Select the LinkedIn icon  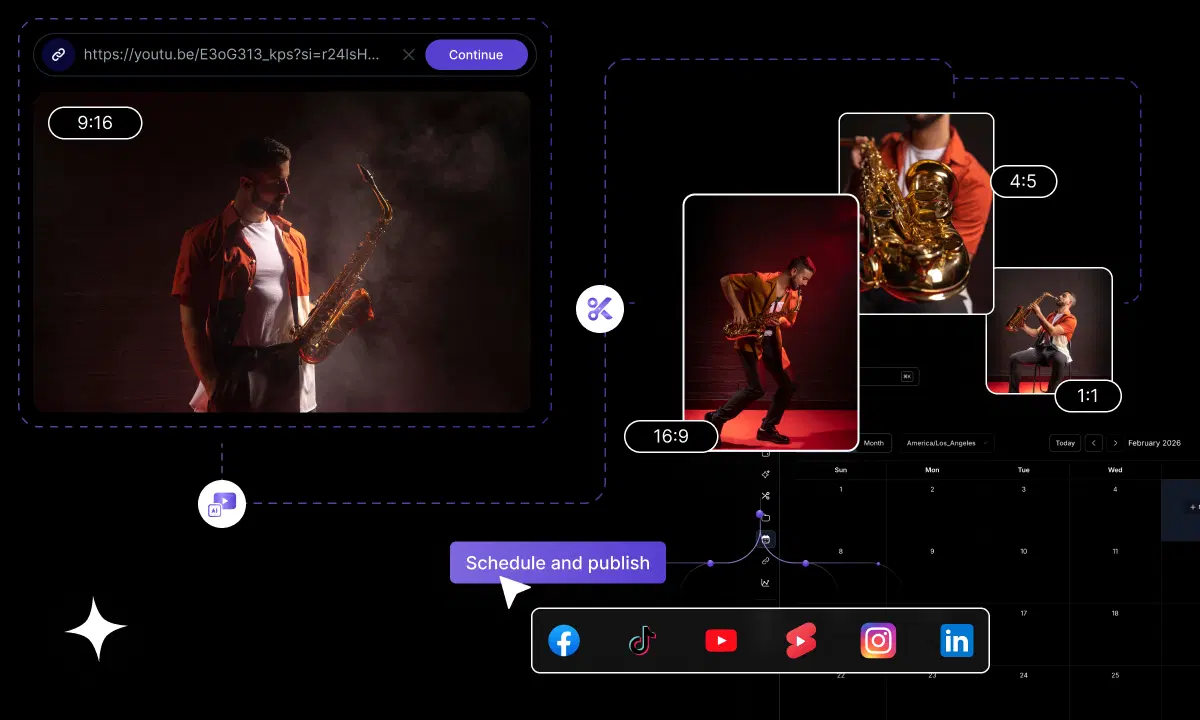[x=956, y=640]
